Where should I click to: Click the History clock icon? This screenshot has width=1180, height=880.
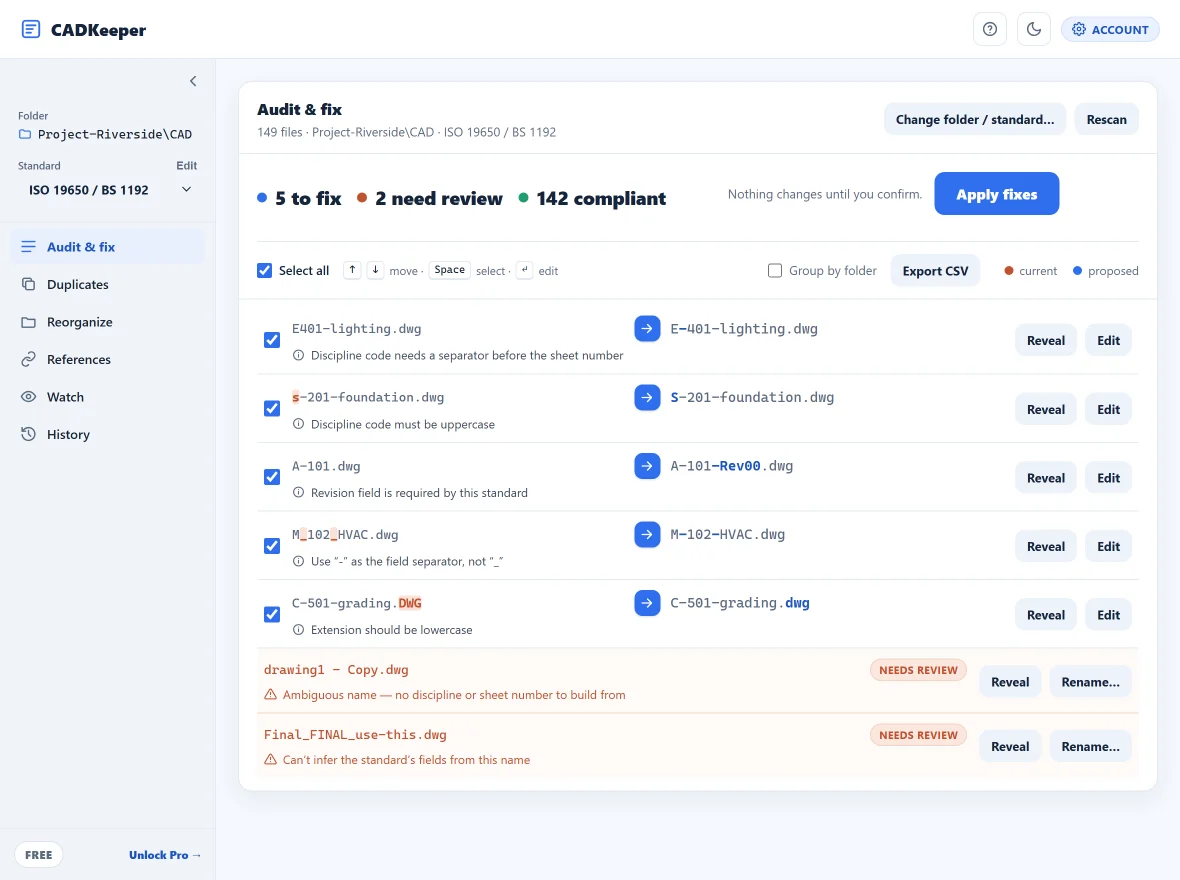[29, 434]
